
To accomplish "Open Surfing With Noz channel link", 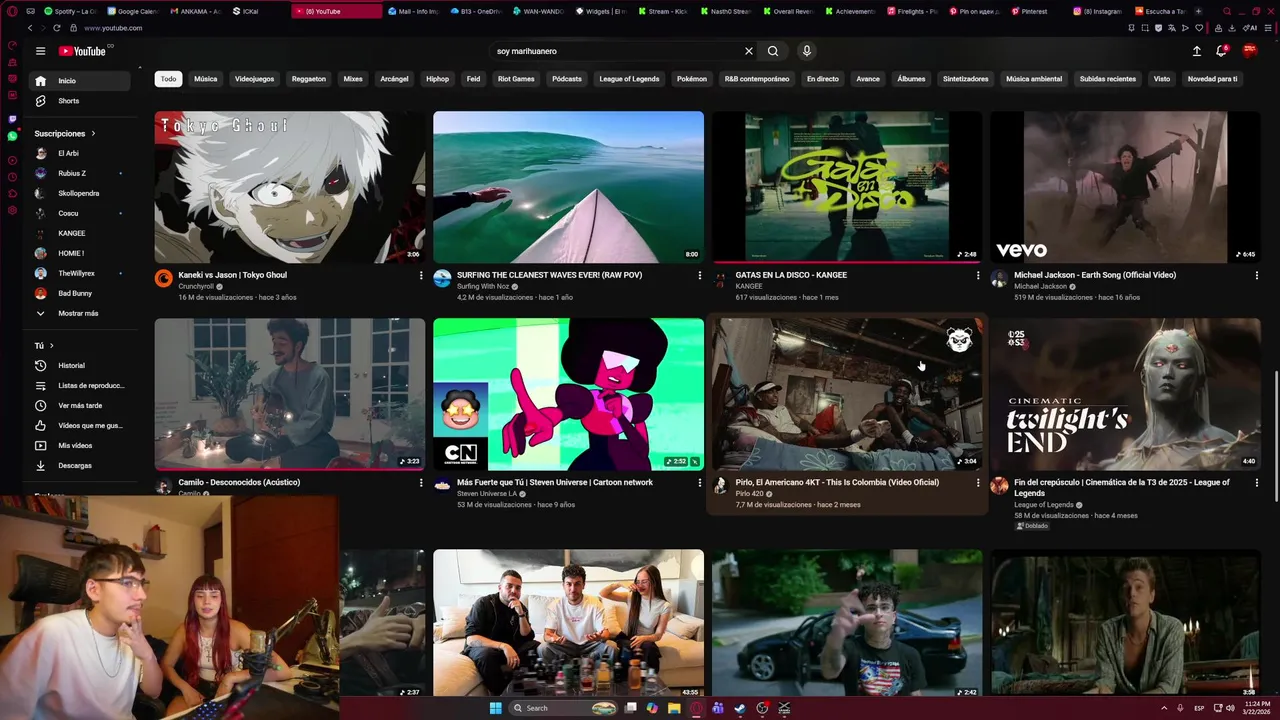I will [483, 286].
